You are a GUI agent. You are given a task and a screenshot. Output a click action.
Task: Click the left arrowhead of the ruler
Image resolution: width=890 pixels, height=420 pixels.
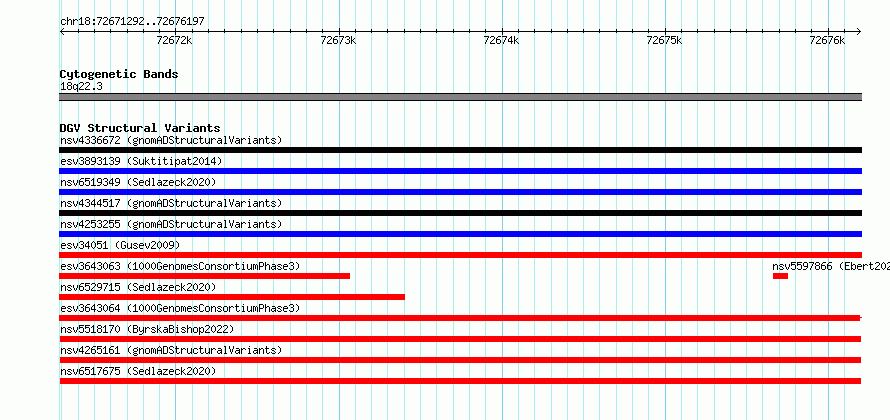(x=62, y=31)
